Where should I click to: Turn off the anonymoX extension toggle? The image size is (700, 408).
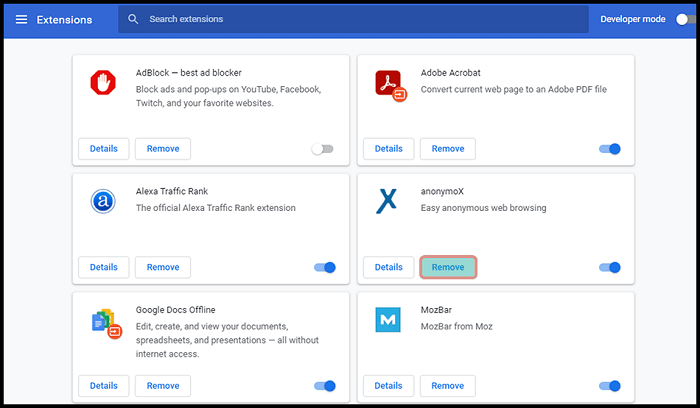tap(610, 267)
